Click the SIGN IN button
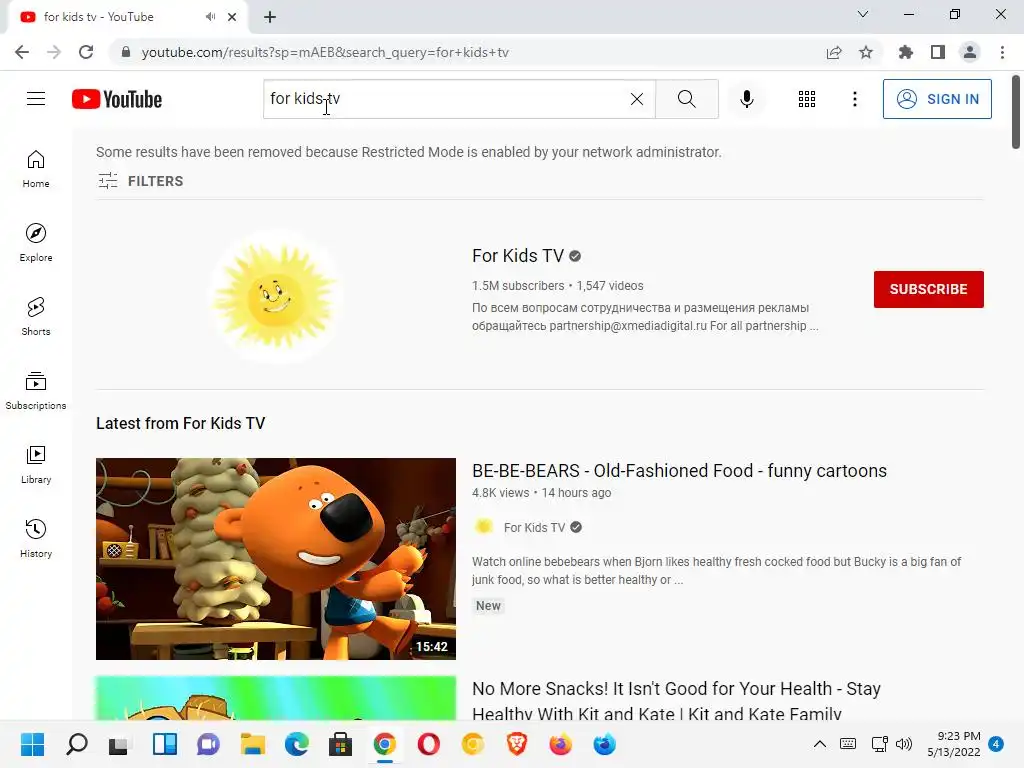1024x768 pixels. pyautogui.click(x=937, y=99)
